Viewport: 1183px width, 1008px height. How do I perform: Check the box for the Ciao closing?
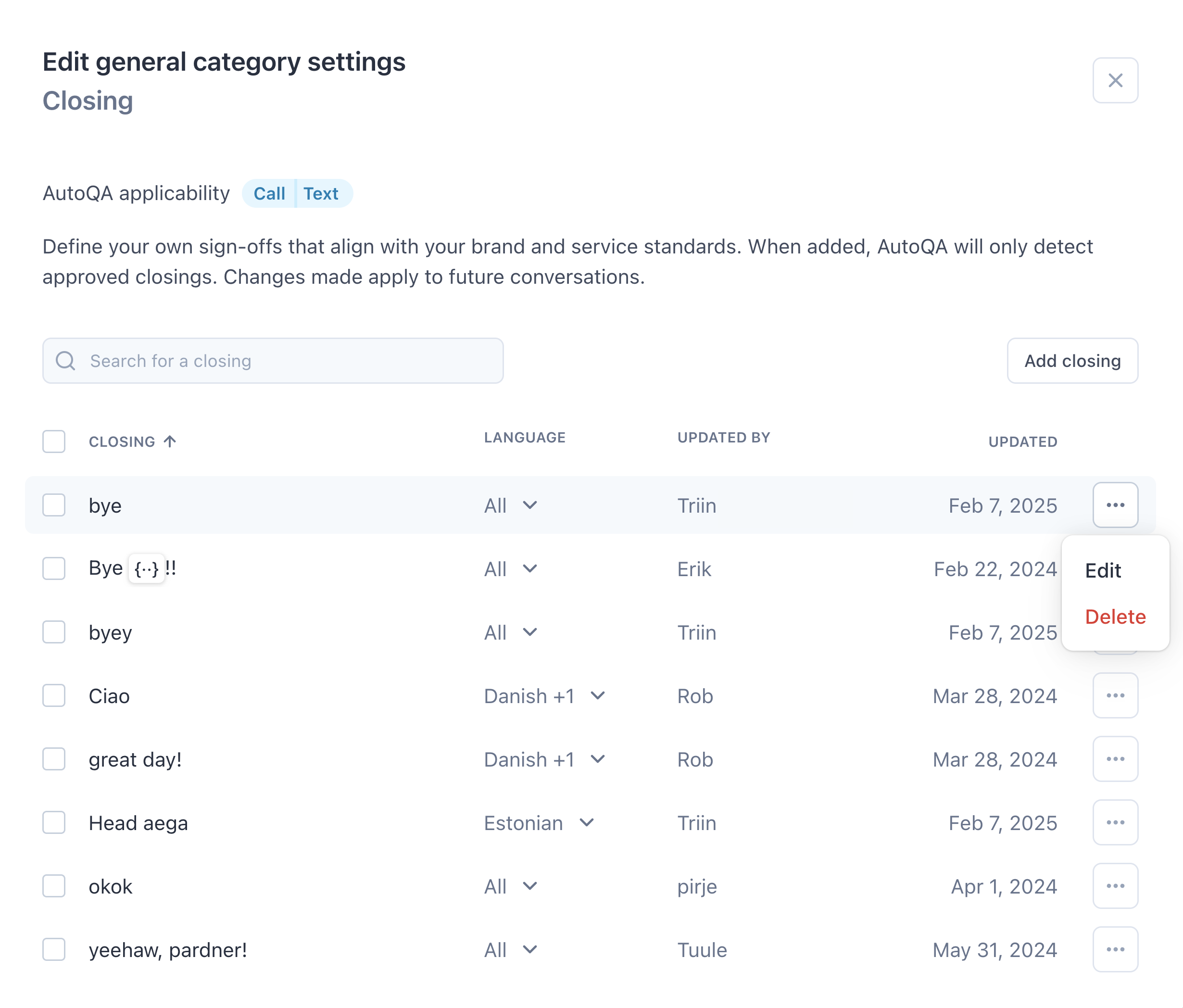click(54, 695)
